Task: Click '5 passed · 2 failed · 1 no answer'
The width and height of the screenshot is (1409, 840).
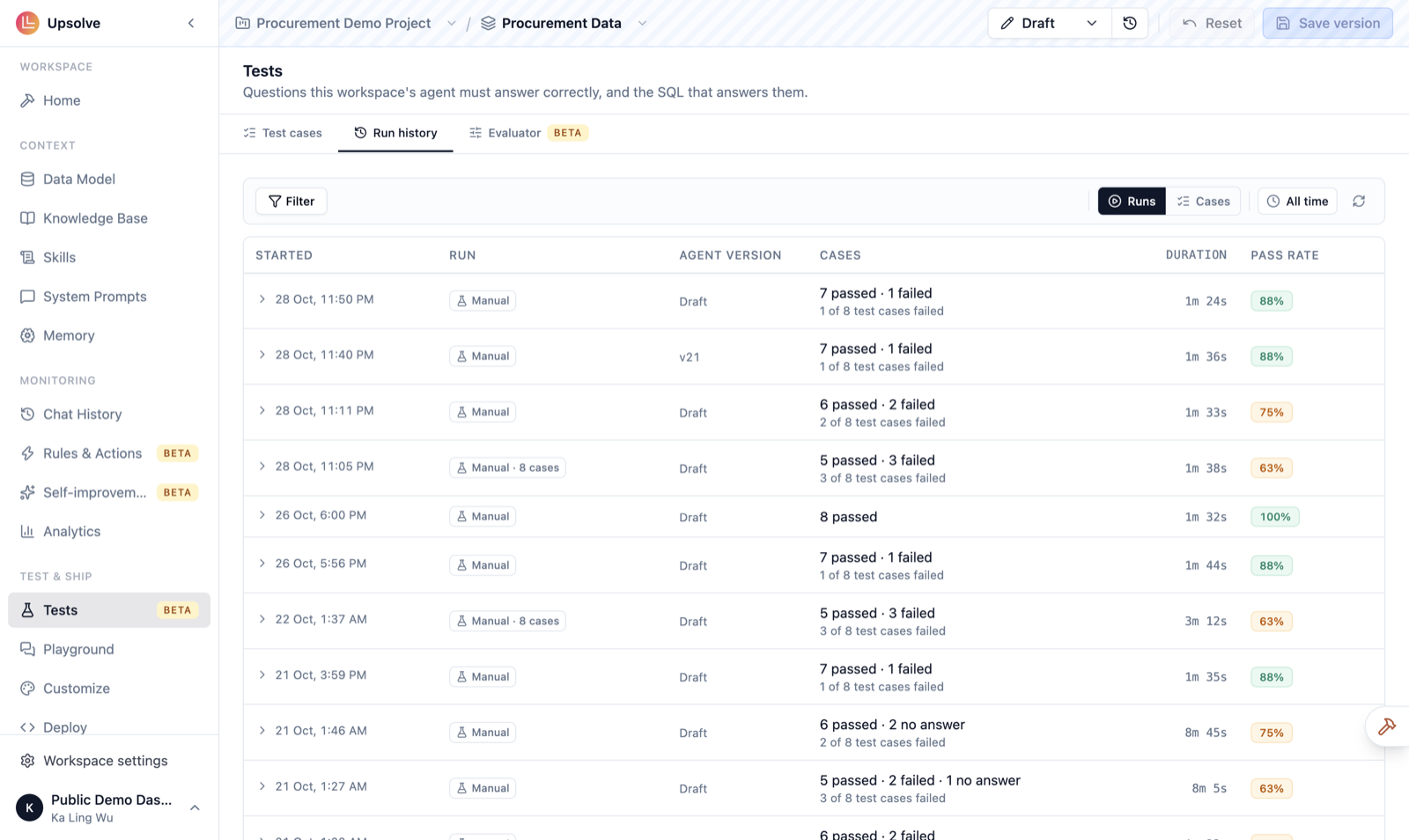Action: click(920, 780)
